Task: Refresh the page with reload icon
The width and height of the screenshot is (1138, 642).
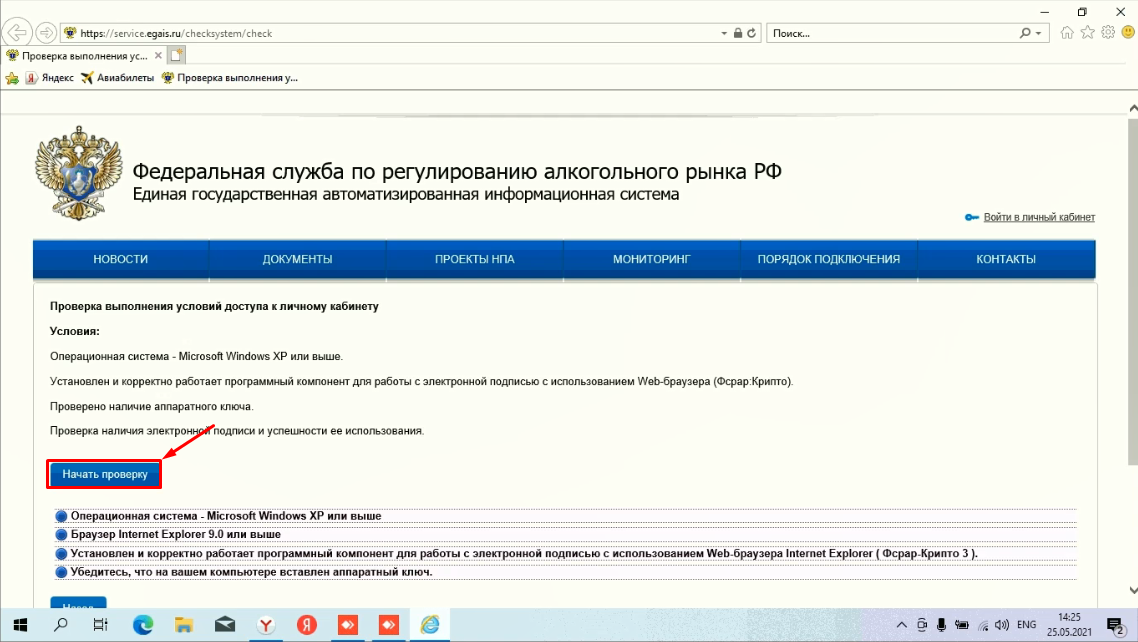Action: click(x=752, y=33)
